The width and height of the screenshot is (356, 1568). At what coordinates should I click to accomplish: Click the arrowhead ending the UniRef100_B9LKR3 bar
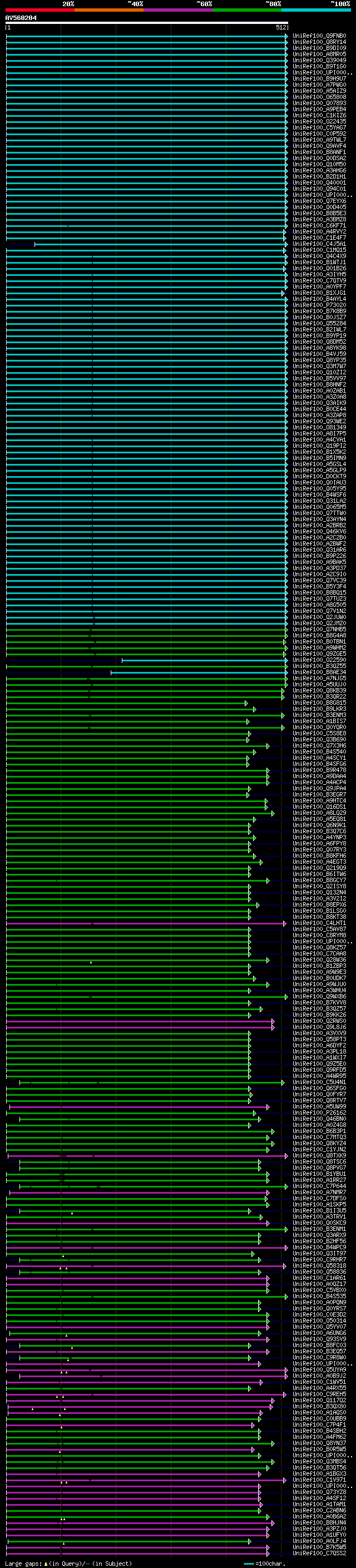click(254, 709)
